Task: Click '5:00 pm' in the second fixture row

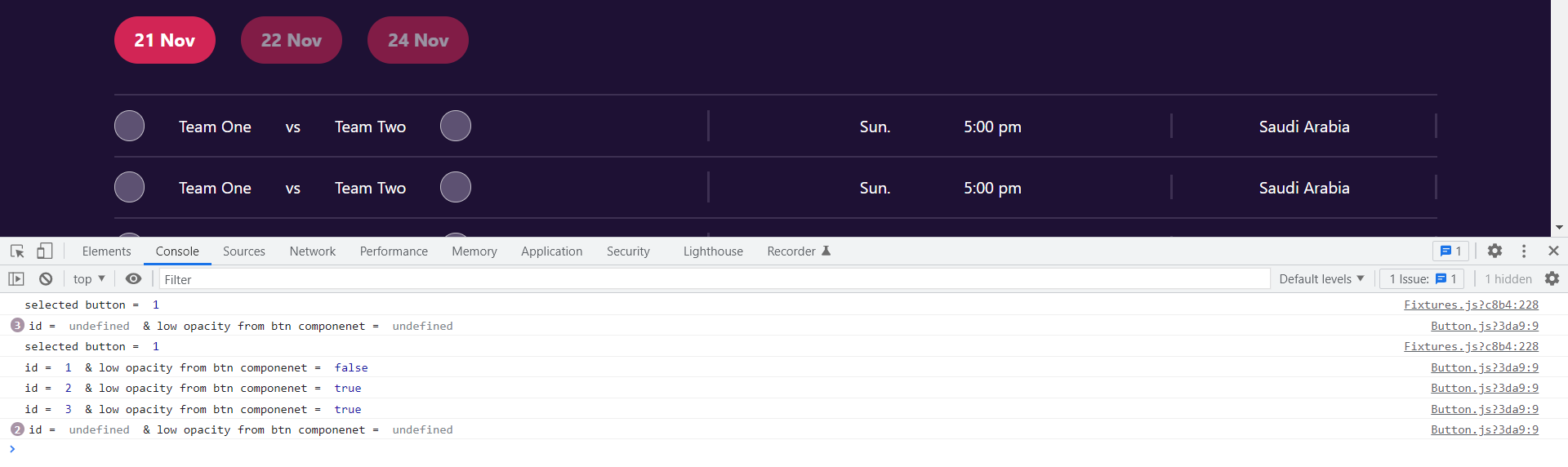Action: 992,188
